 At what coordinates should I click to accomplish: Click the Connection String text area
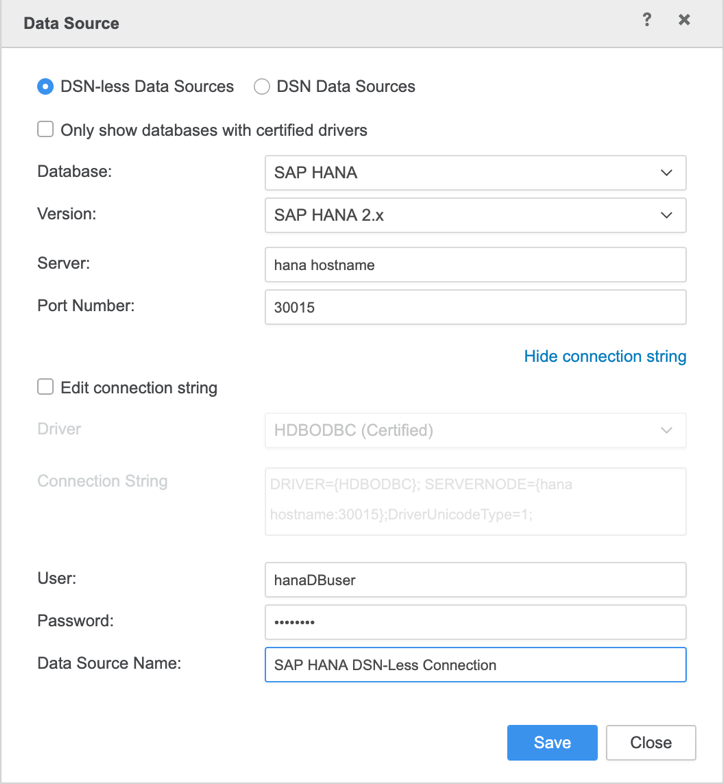click(x=475, y=501)
